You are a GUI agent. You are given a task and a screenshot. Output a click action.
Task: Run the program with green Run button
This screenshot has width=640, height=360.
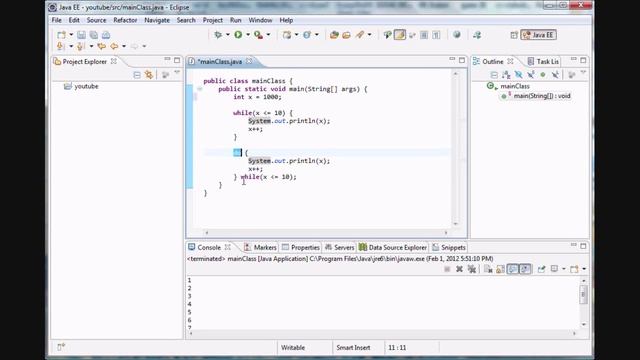coord(238,35)
